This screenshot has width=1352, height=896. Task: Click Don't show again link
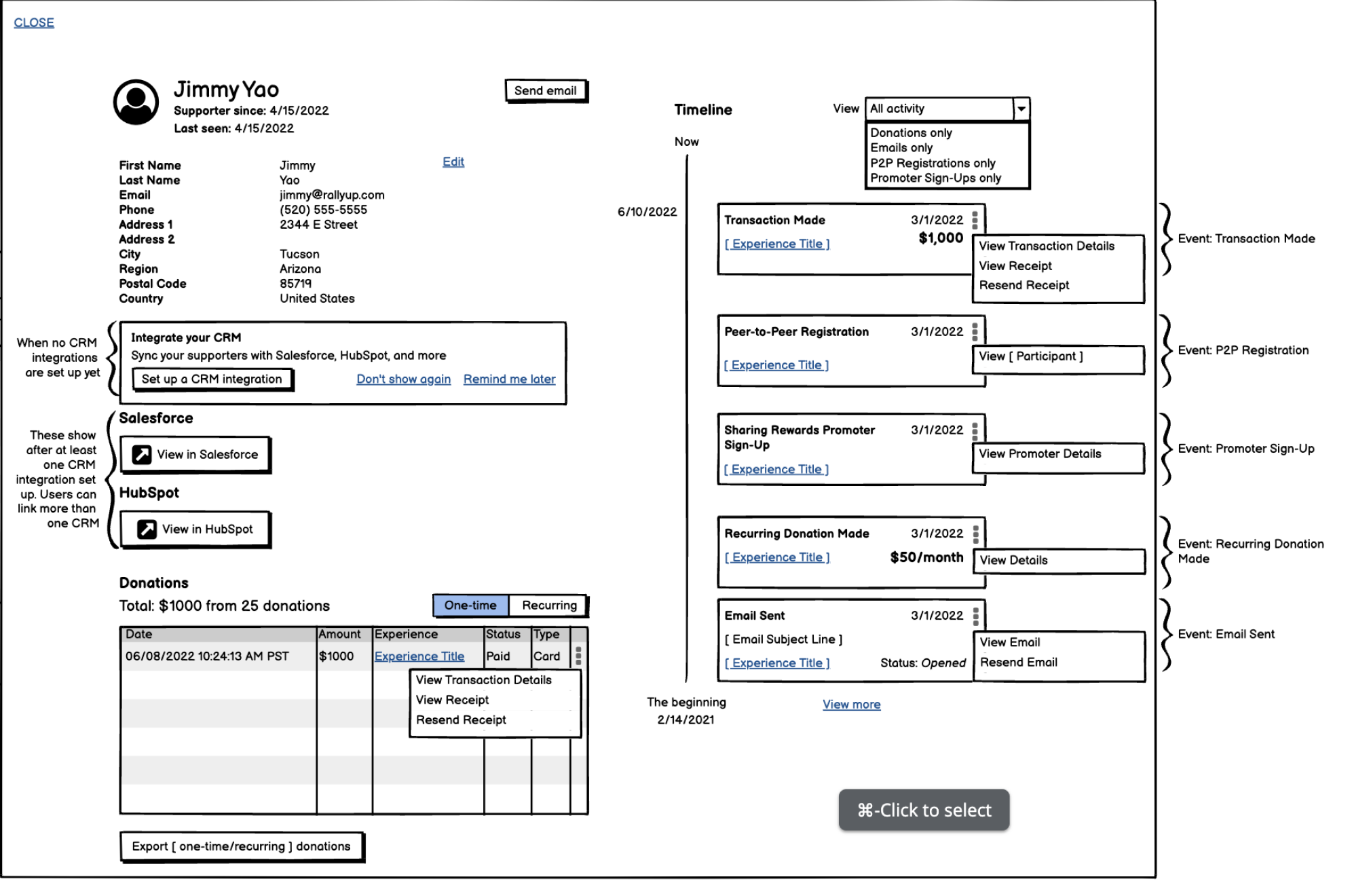point(404,379)
